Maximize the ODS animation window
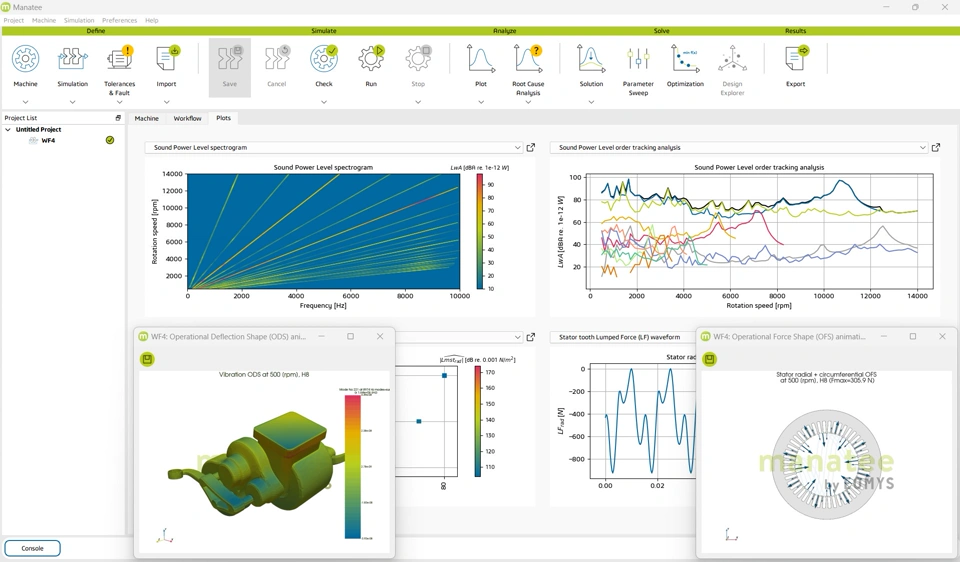The image size is (960, 562). coord(350,336)
